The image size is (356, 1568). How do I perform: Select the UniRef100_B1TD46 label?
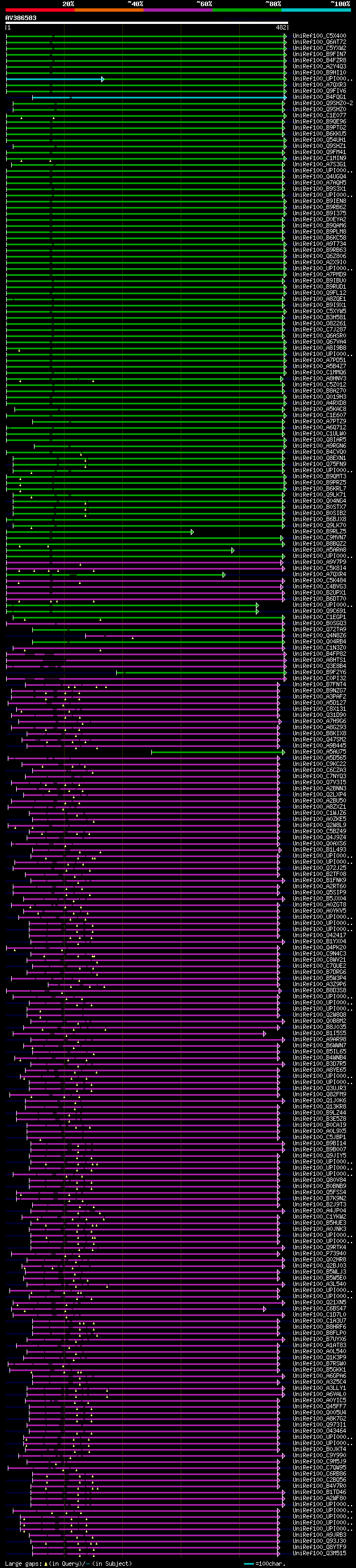[319, 1492]
